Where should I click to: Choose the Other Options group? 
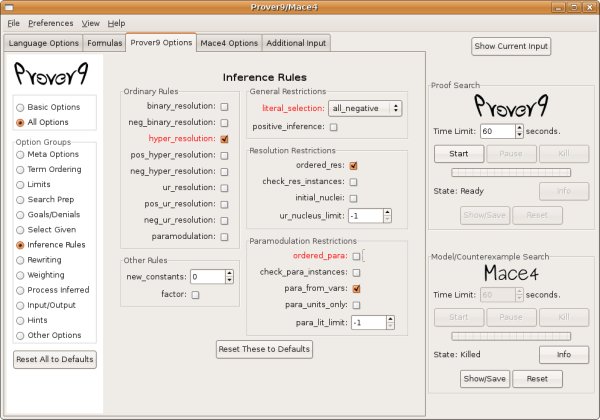tap(49, 335)
